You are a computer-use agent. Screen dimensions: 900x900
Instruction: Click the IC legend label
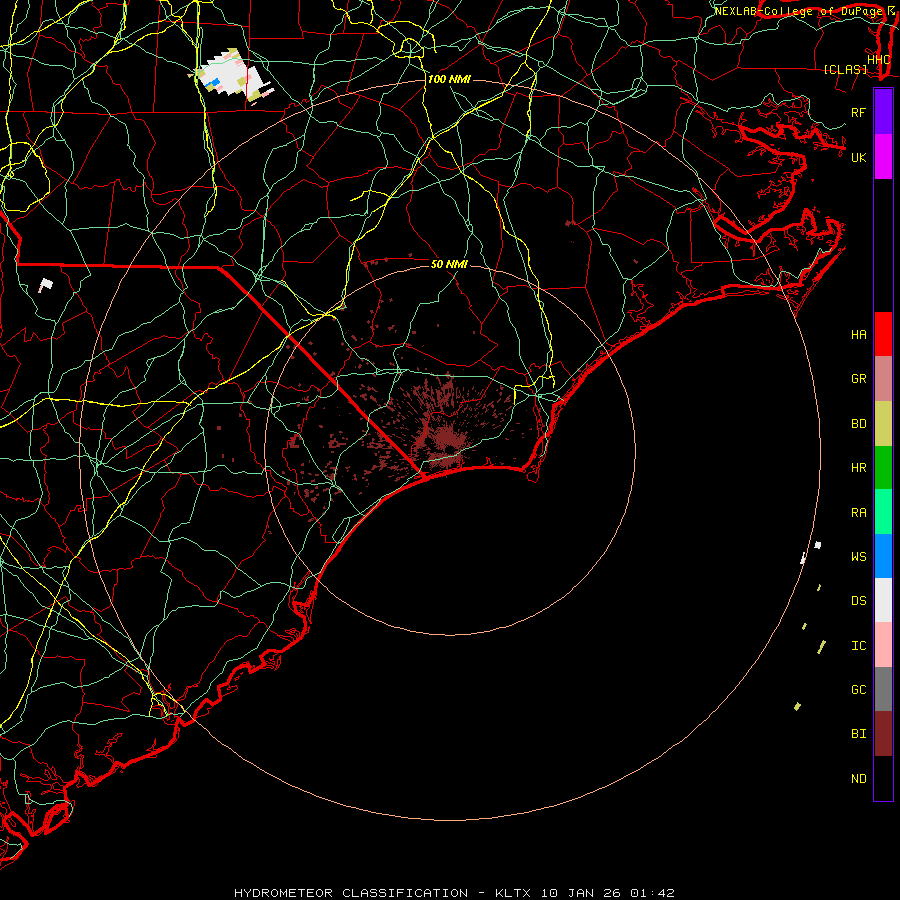(858, 646)
